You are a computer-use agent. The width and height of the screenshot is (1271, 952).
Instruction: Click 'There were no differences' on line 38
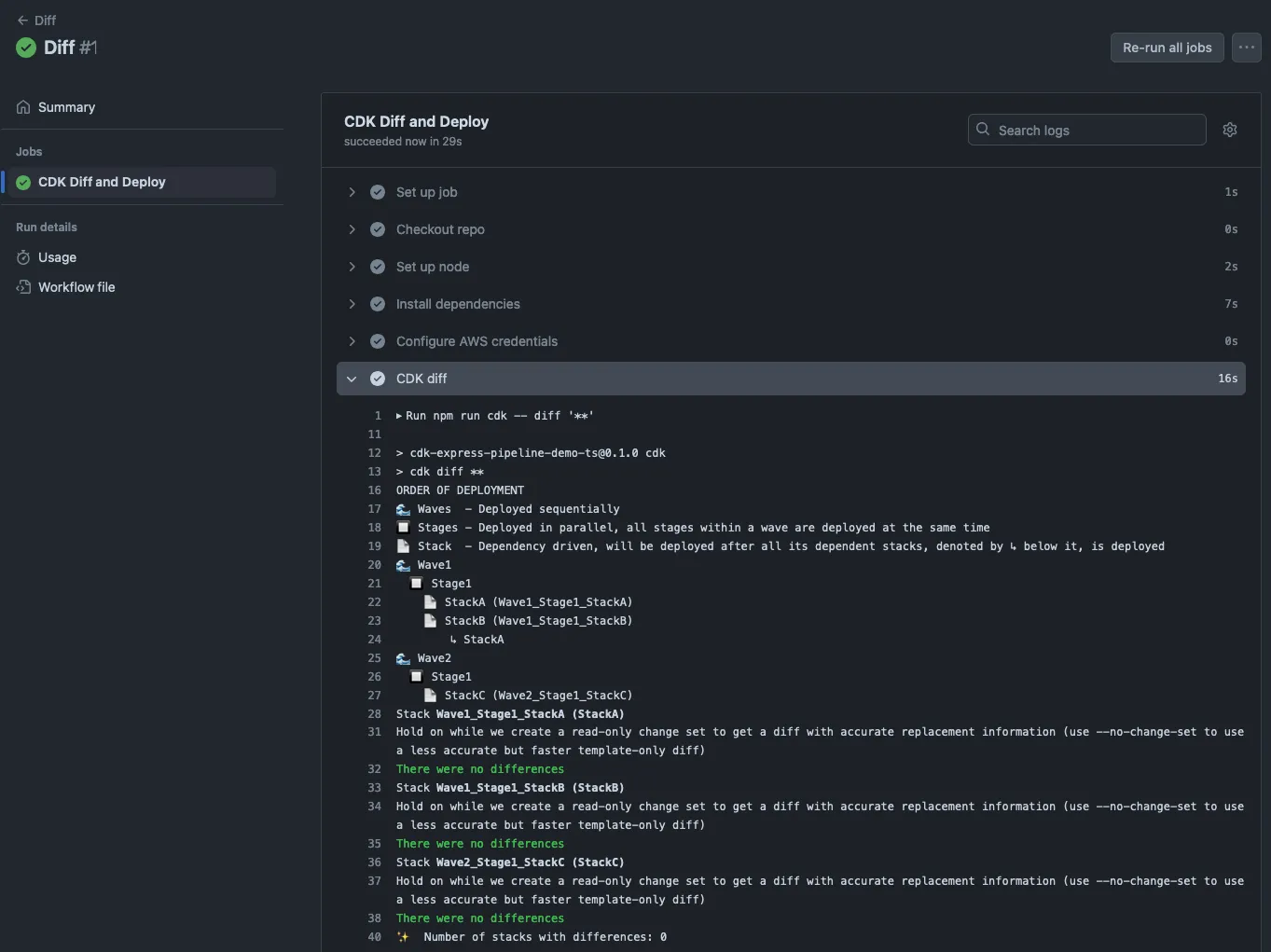coord(480,918)
